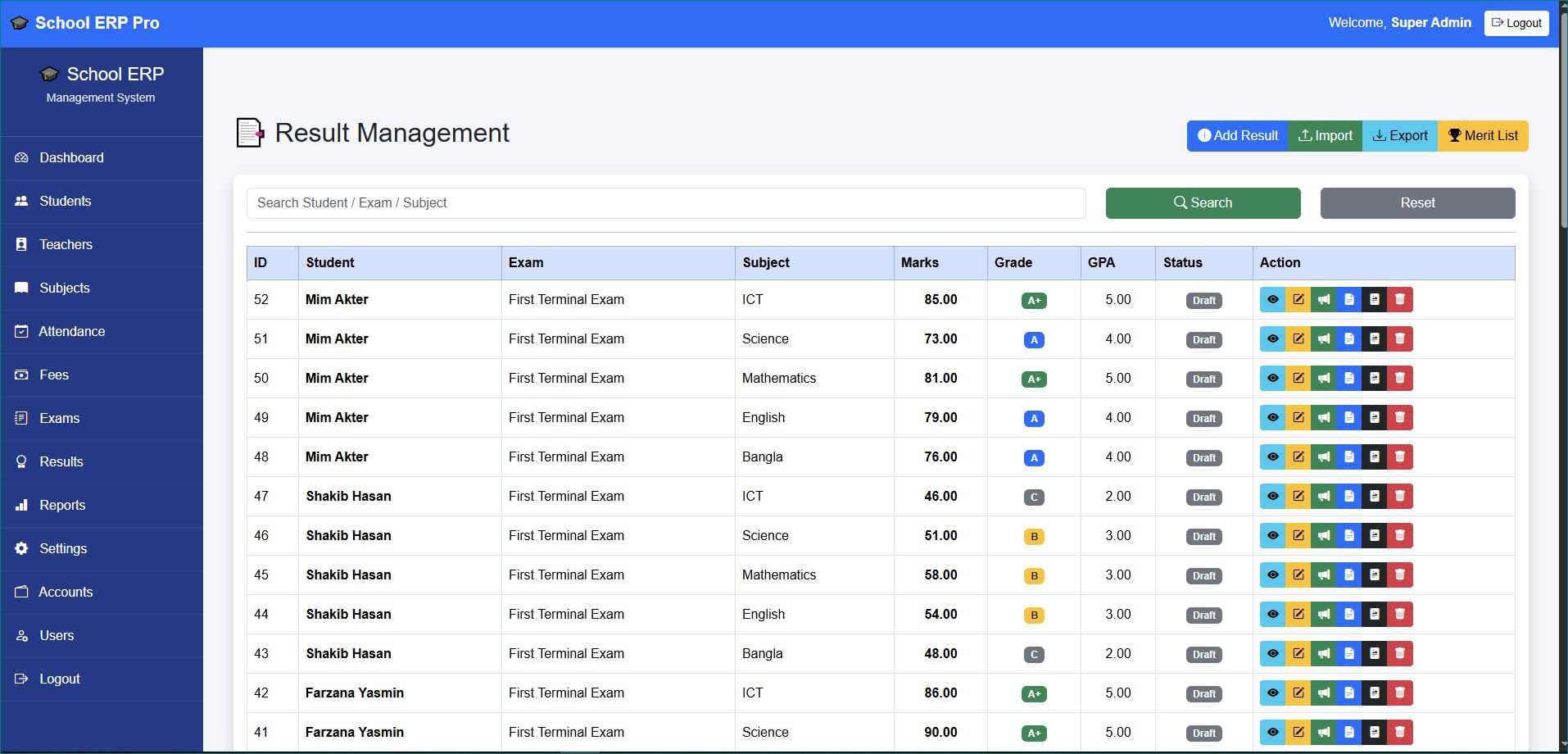Open black report card icon for ID 48
Image resolution: width=1568 pixels, height=754 pixels.
[x=1374, y=457]
